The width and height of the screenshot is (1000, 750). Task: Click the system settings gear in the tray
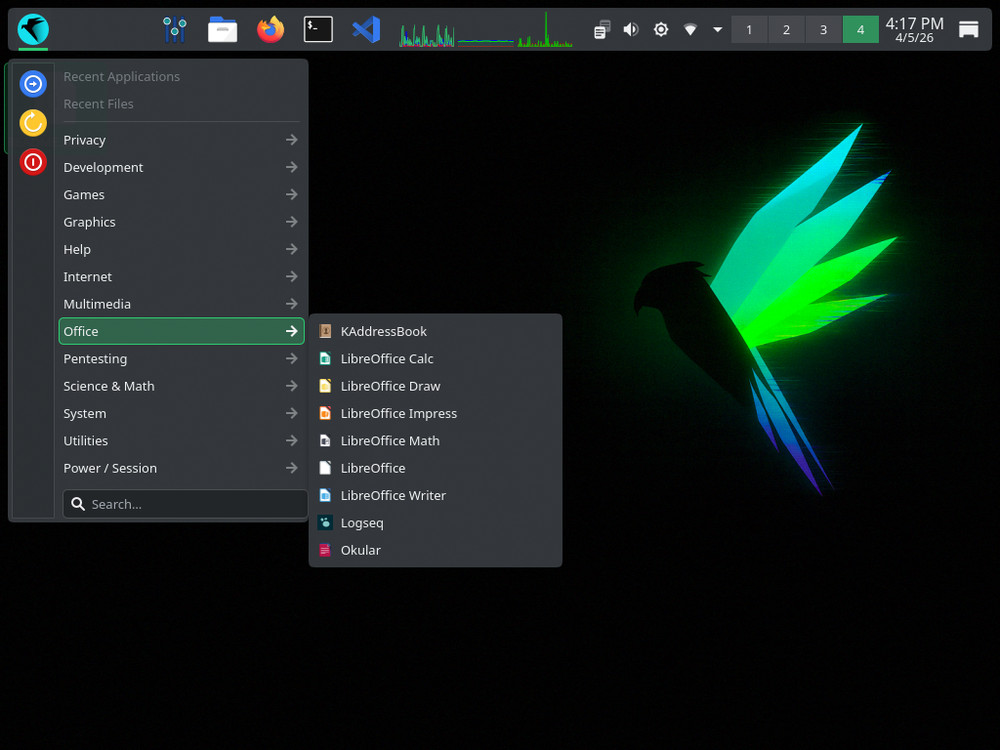(660, 29)
